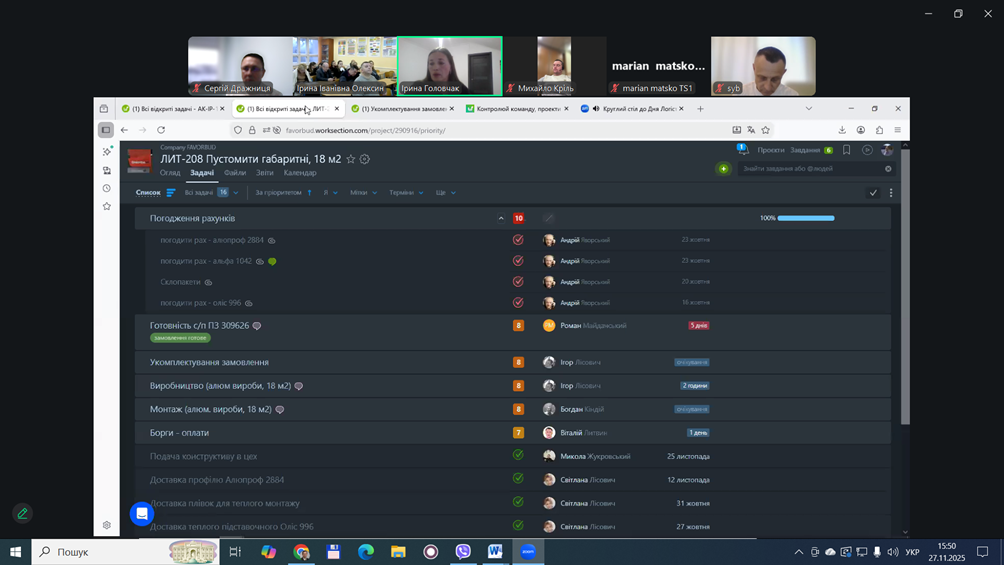Screen dimensions: 1004x565
Task: Toggle done check for 'Доставка профілю Алюпроф 2884'
Action: 518,479
